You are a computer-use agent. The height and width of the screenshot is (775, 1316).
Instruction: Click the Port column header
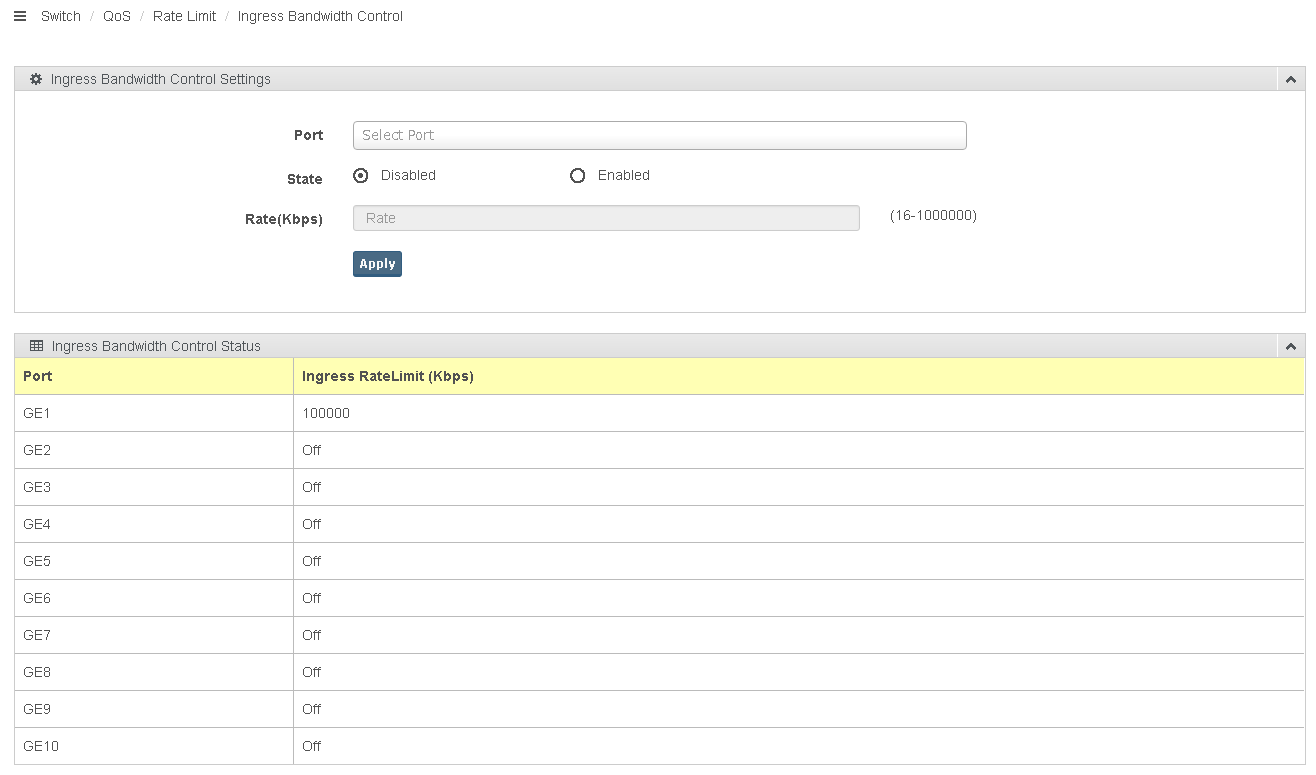[154, 376]
